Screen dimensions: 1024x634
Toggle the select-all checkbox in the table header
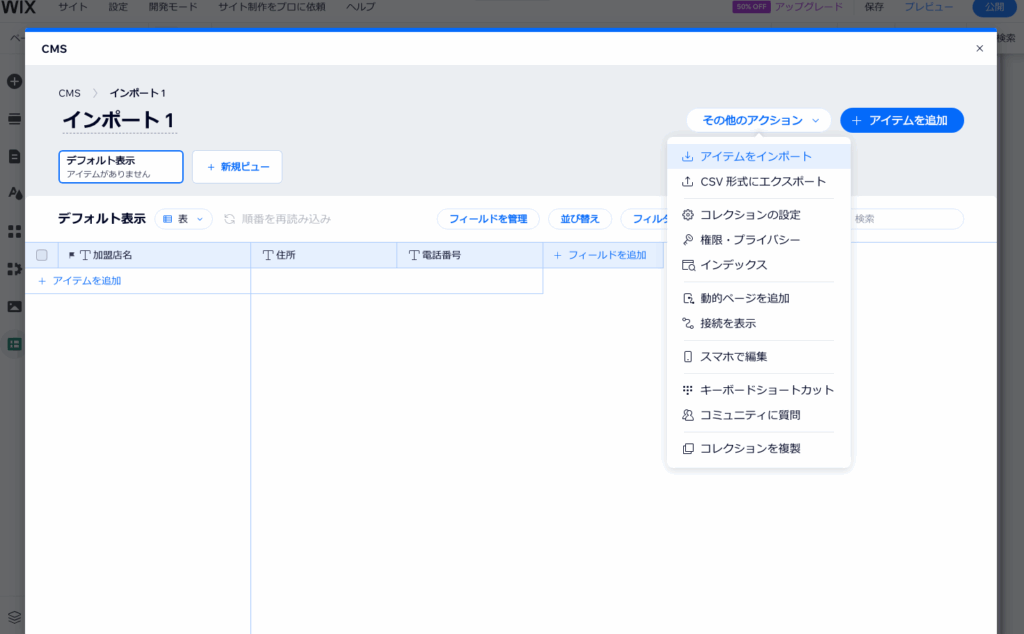(41, 255)
